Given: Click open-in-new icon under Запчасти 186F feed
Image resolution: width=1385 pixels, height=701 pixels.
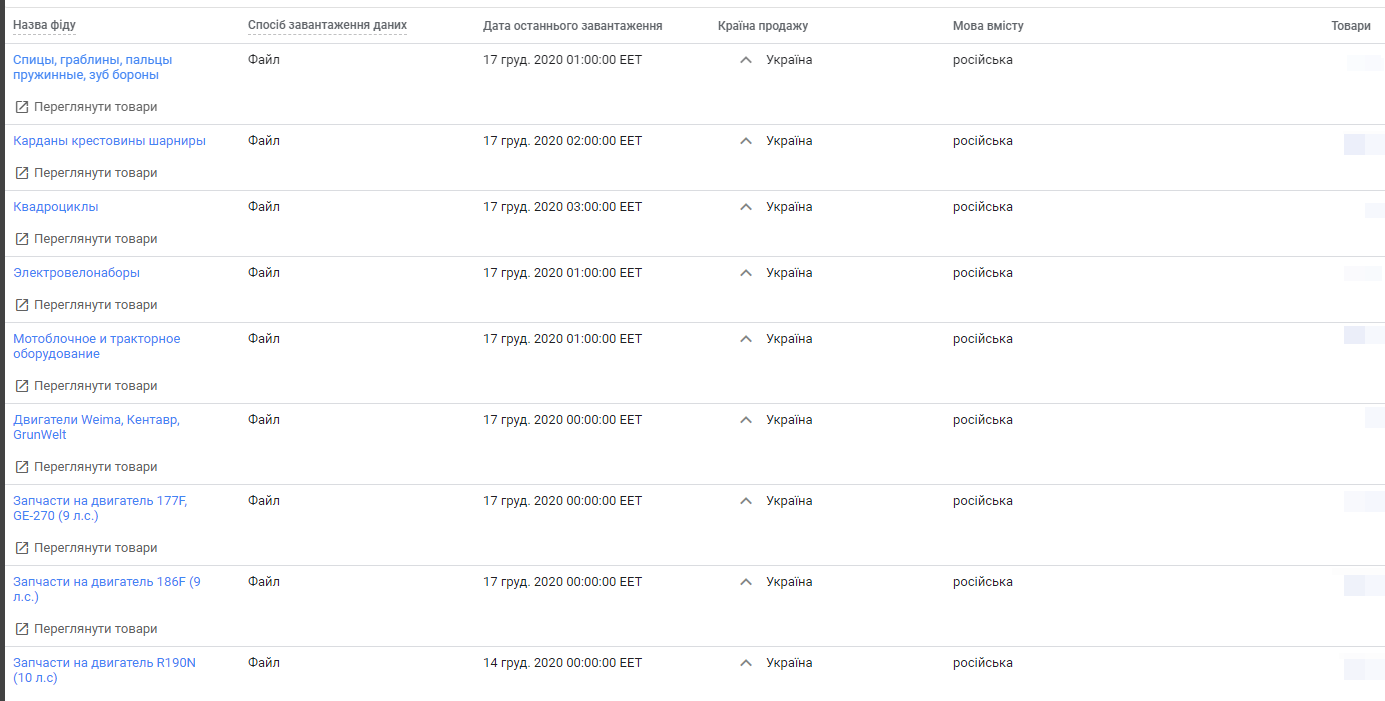Looking at the screenshot, I should click(x=21, y=629).
